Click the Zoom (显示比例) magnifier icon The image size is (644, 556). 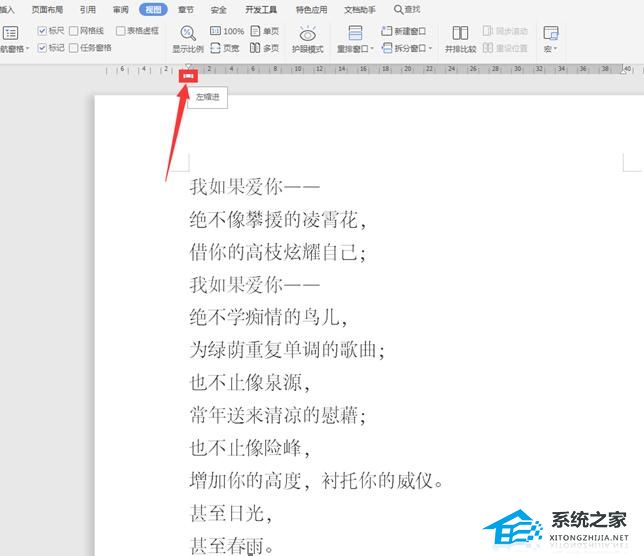[187, 33]
